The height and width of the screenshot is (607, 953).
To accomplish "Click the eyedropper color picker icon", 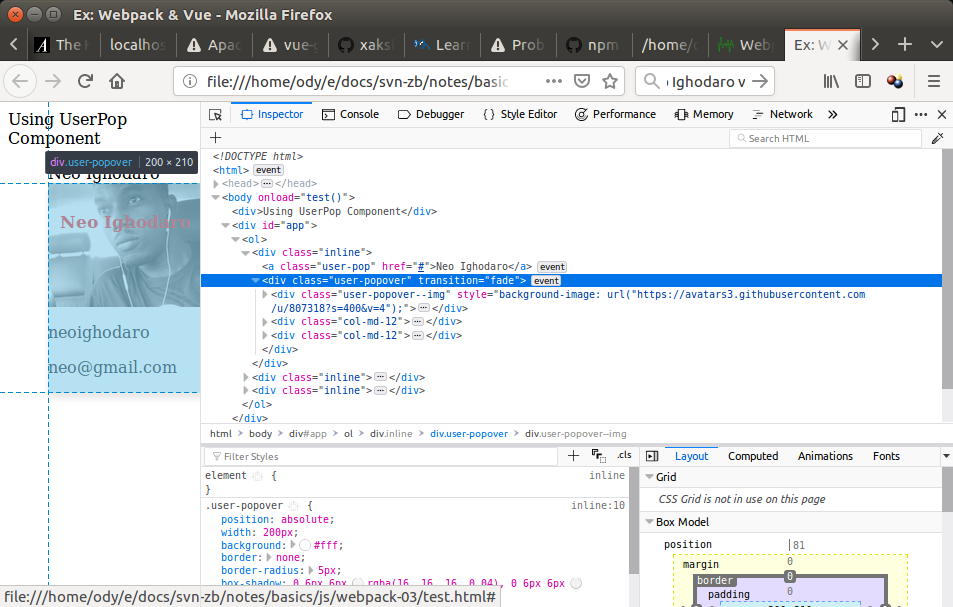I will pyautogui.click(x=937, y=138).
